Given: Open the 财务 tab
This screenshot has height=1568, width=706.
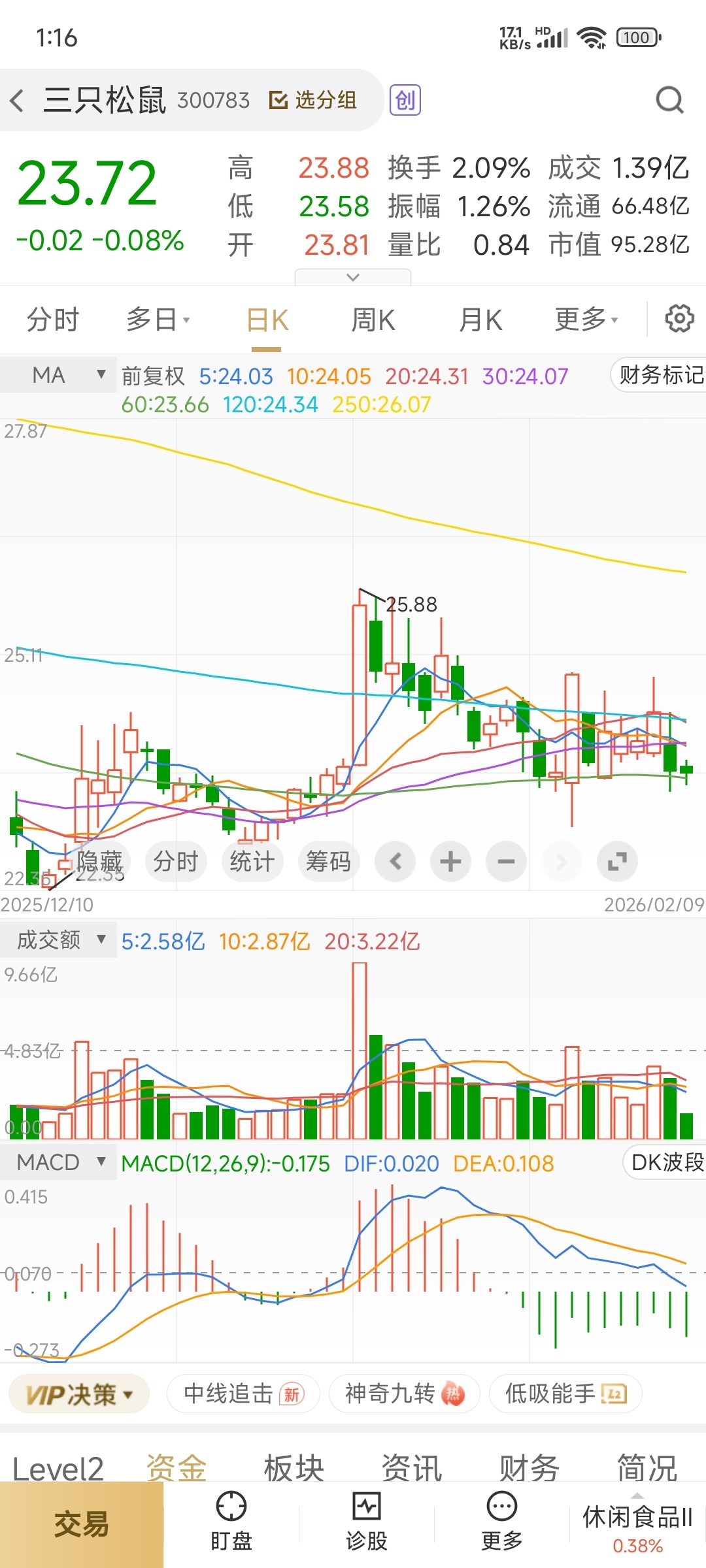Looking at the screenshot, I should pyautogui.click(x=529, y=1469).
